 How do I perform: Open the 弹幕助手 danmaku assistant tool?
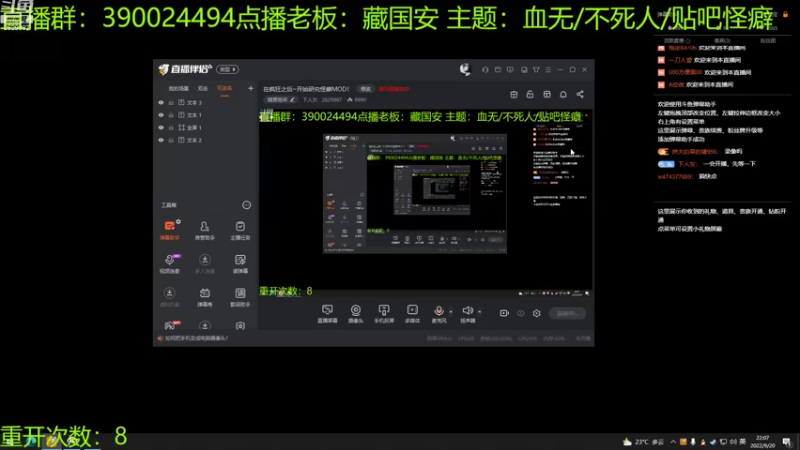point(169,230)
